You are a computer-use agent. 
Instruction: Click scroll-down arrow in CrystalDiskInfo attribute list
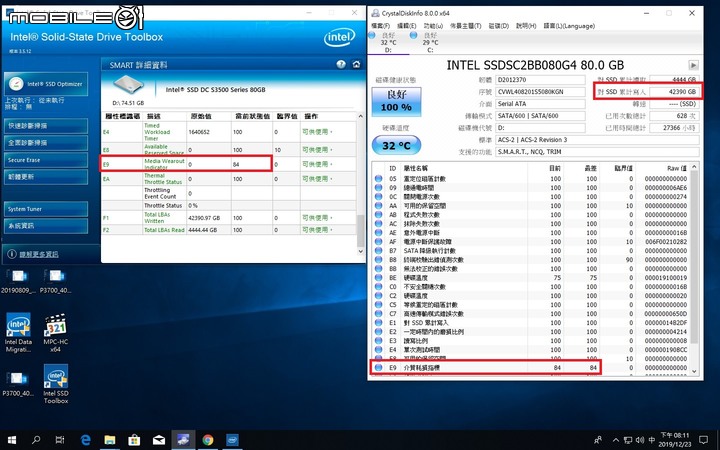[x=694, y=371]
